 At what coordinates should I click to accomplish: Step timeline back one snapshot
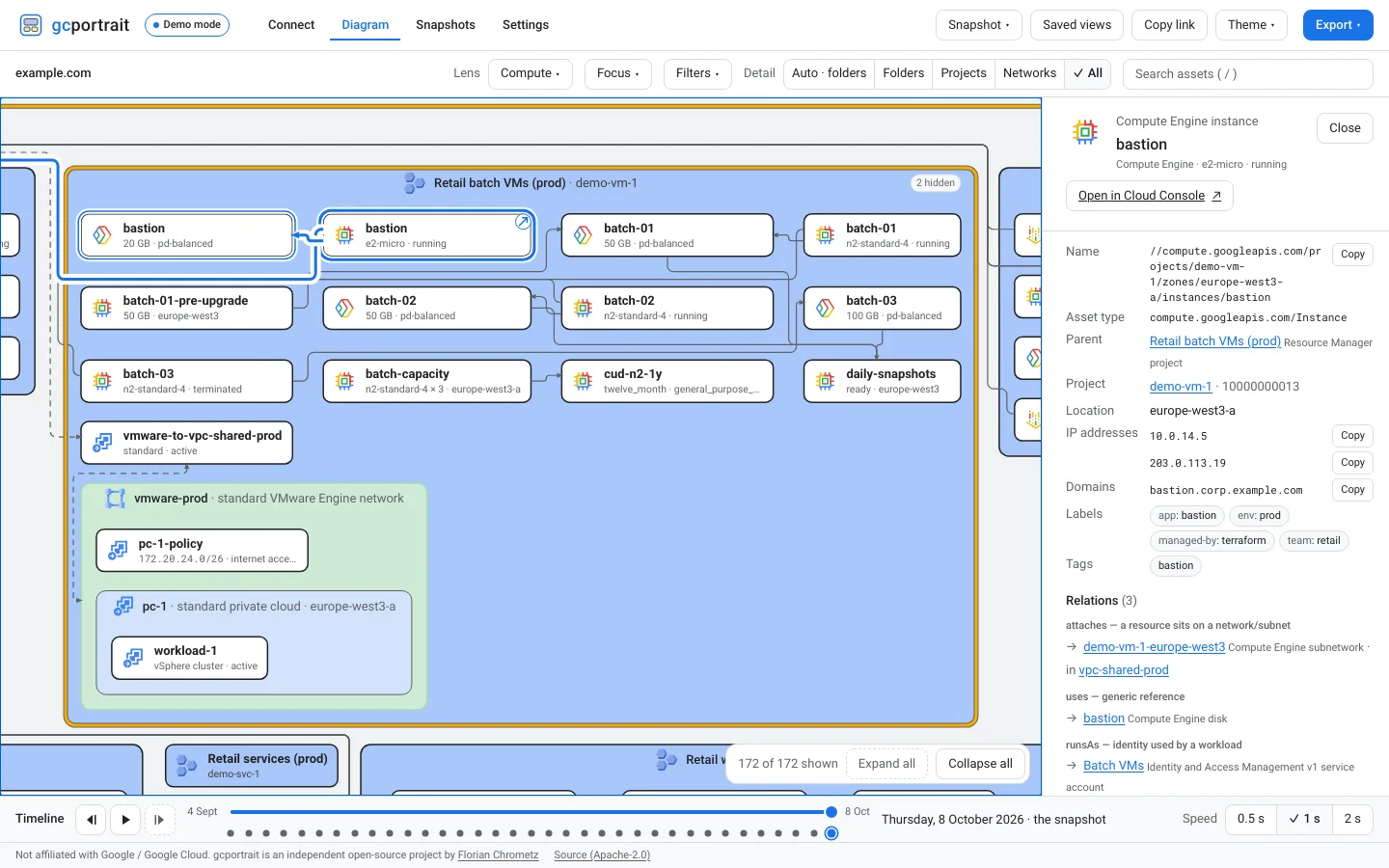pyautogui.click(x=91, y=820)
